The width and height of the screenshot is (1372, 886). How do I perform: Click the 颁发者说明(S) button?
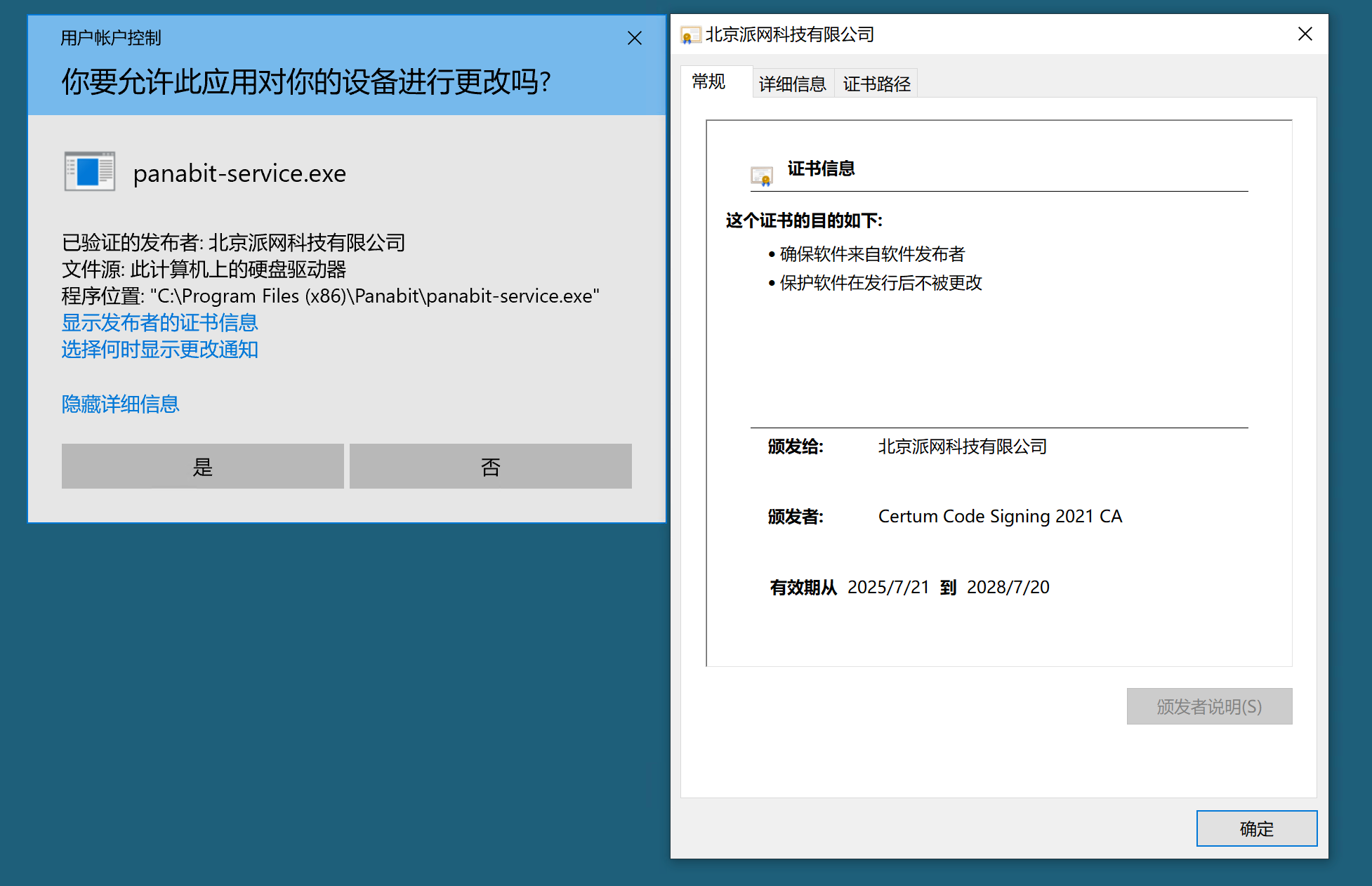(x=1210, y=706)
